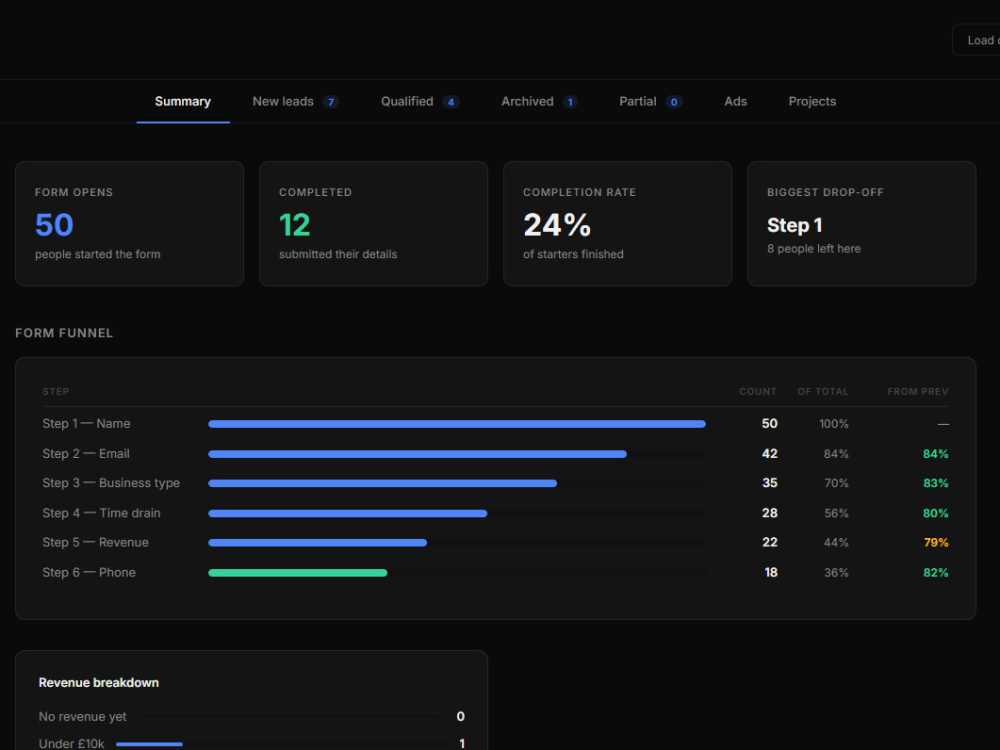Click the Step 5 — Revenue funnel bar
The height and width of the screenshot is (750, 1000).
(x=318, y=543)
